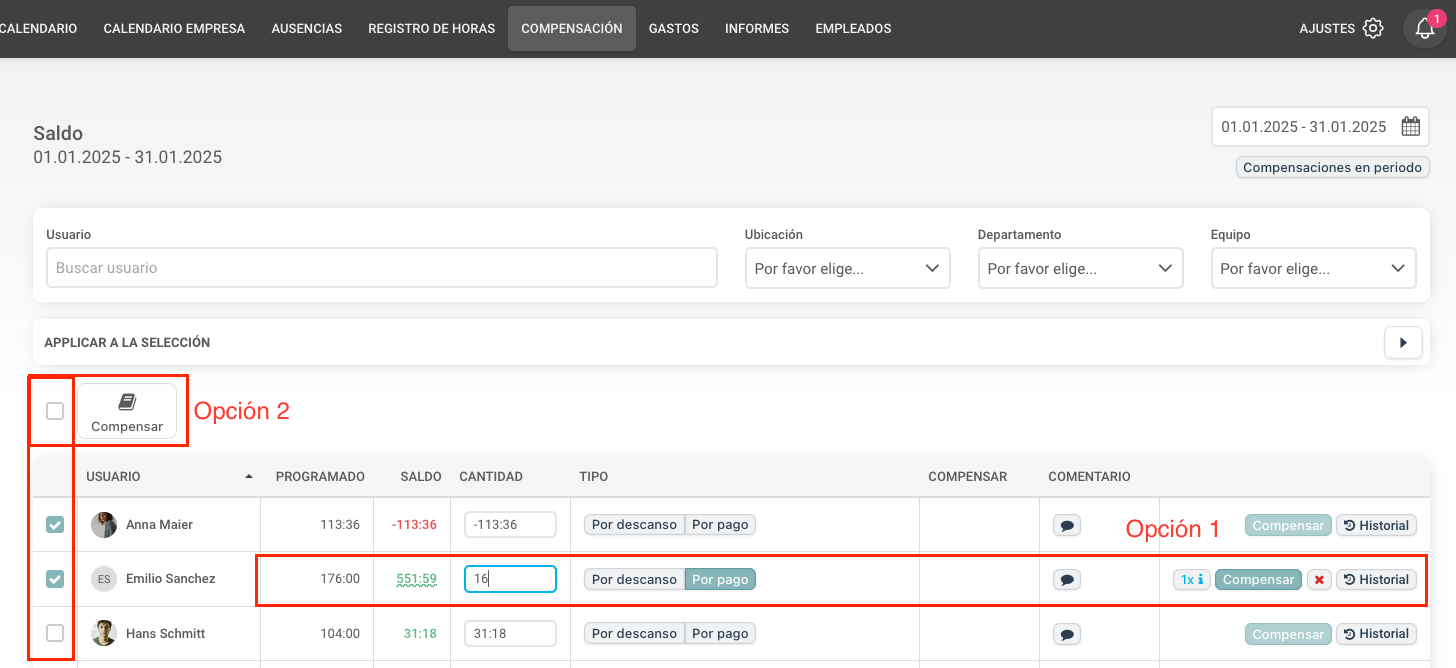Viewport: 1456px width, 668px height.
Task: Click comment bubble icon for Anna Maier
Action: point(1067,525)
